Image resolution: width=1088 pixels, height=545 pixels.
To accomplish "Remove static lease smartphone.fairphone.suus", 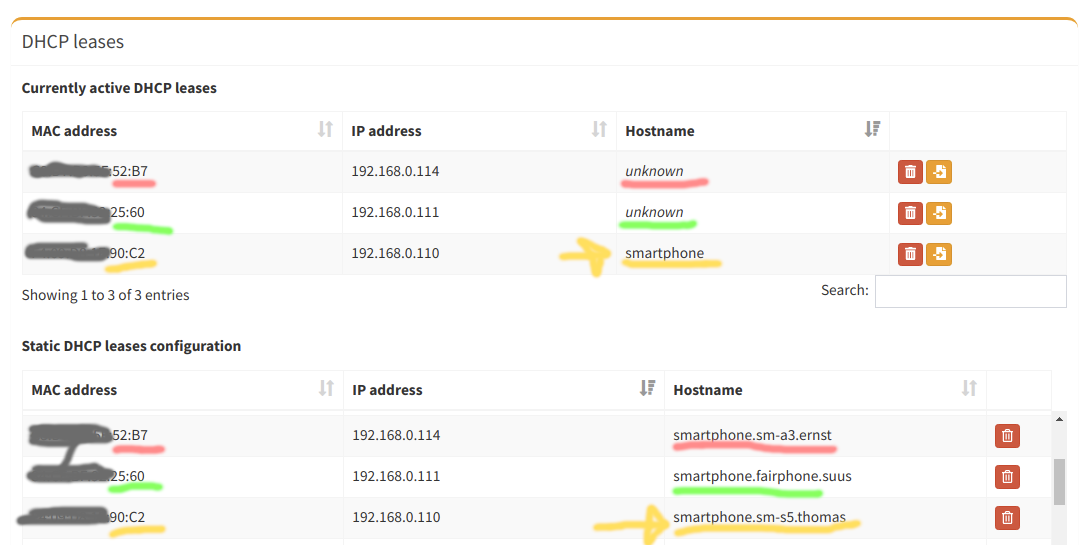I will coord(1007,476).
